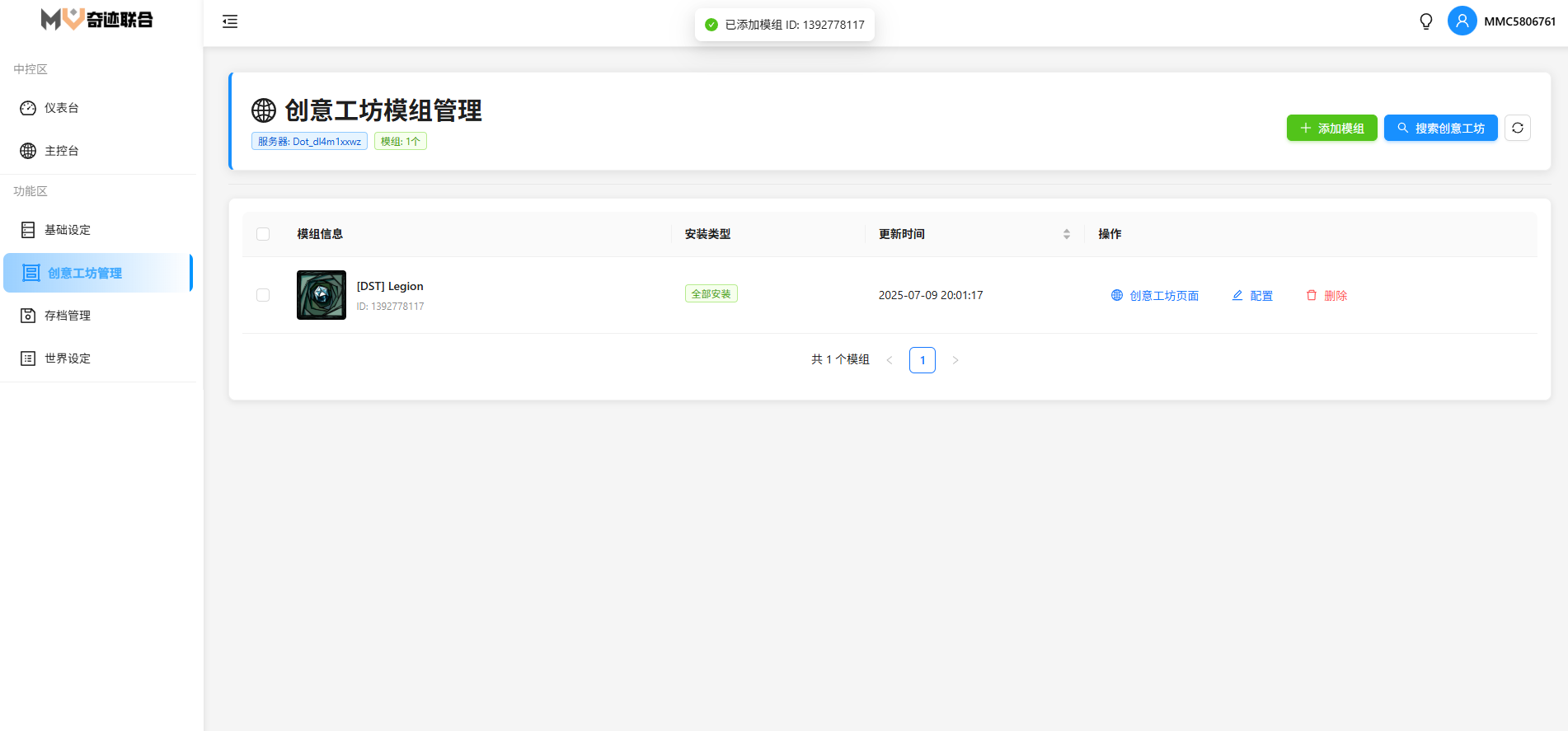Screen dimensions: 1568x731
Task: Click the MU logo in the sidebar
Action: (96, 19)
